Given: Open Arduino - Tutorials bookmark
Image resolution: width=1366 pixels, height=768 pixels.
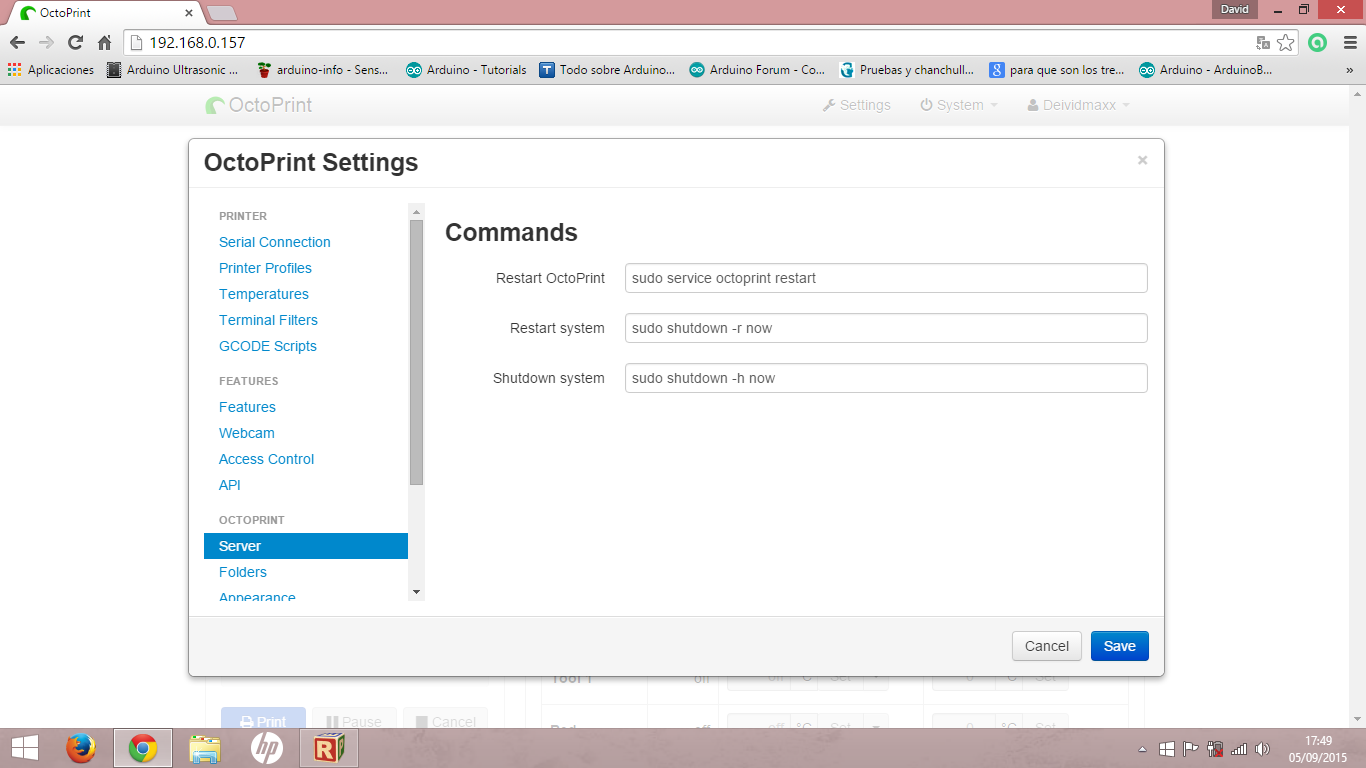Looking at the screenshot, I should coord(467,70).
